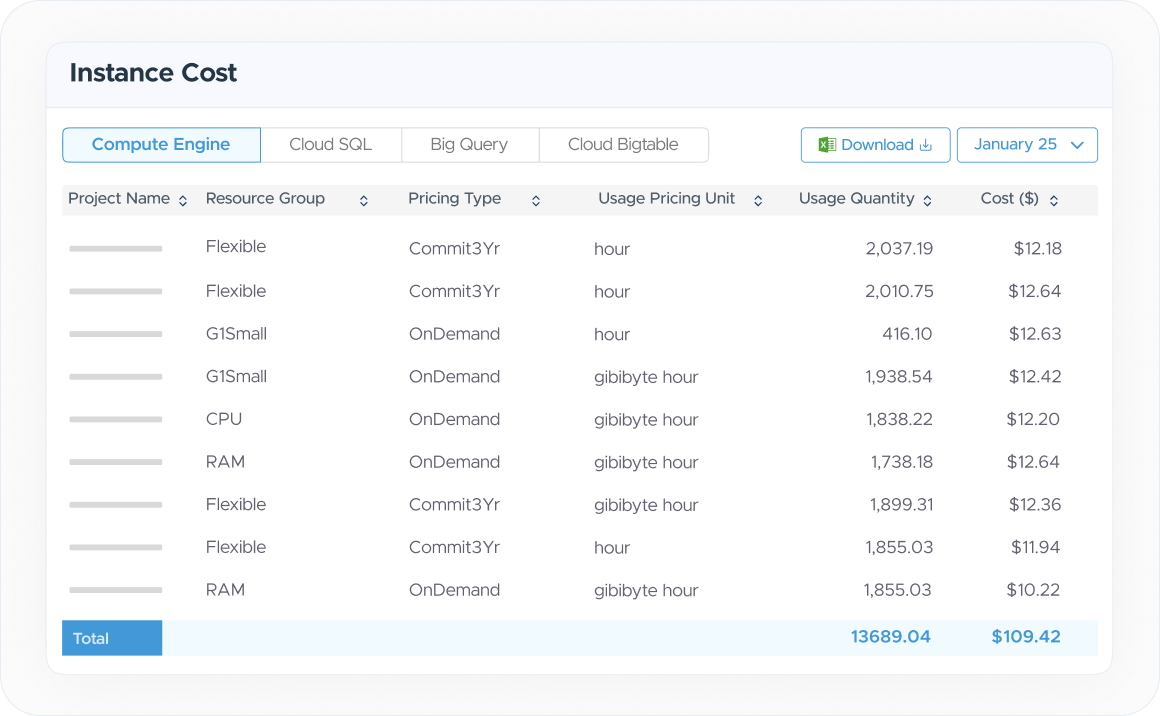Sort by the Cost ($) sort arrows

click(x=1054, y=200)
